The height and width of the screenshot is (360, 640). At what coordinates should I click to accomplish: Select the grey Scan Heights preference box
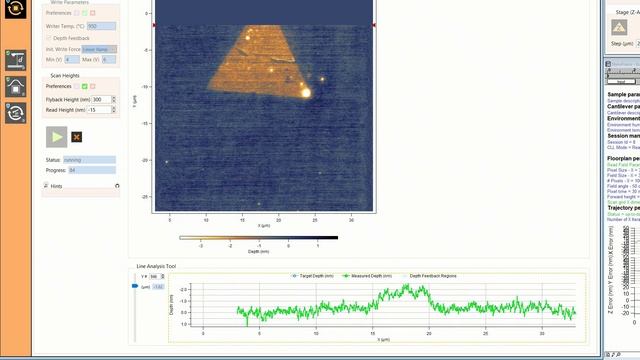tap(76, 86)
